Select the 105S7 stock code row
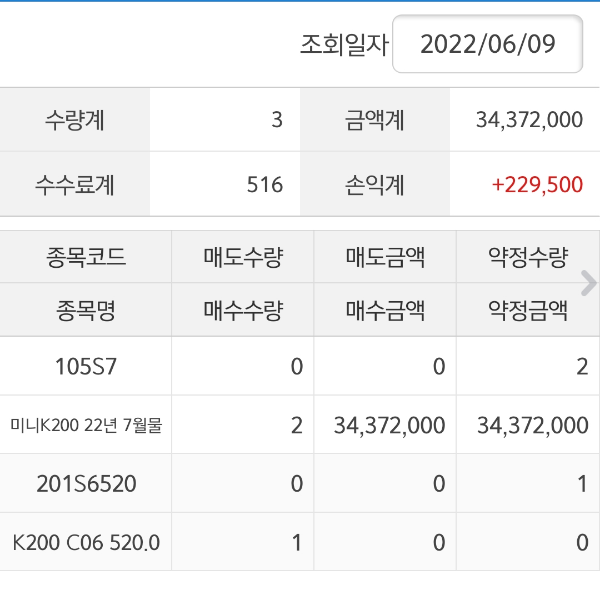The image size is (600, 600). pos(86,367)
